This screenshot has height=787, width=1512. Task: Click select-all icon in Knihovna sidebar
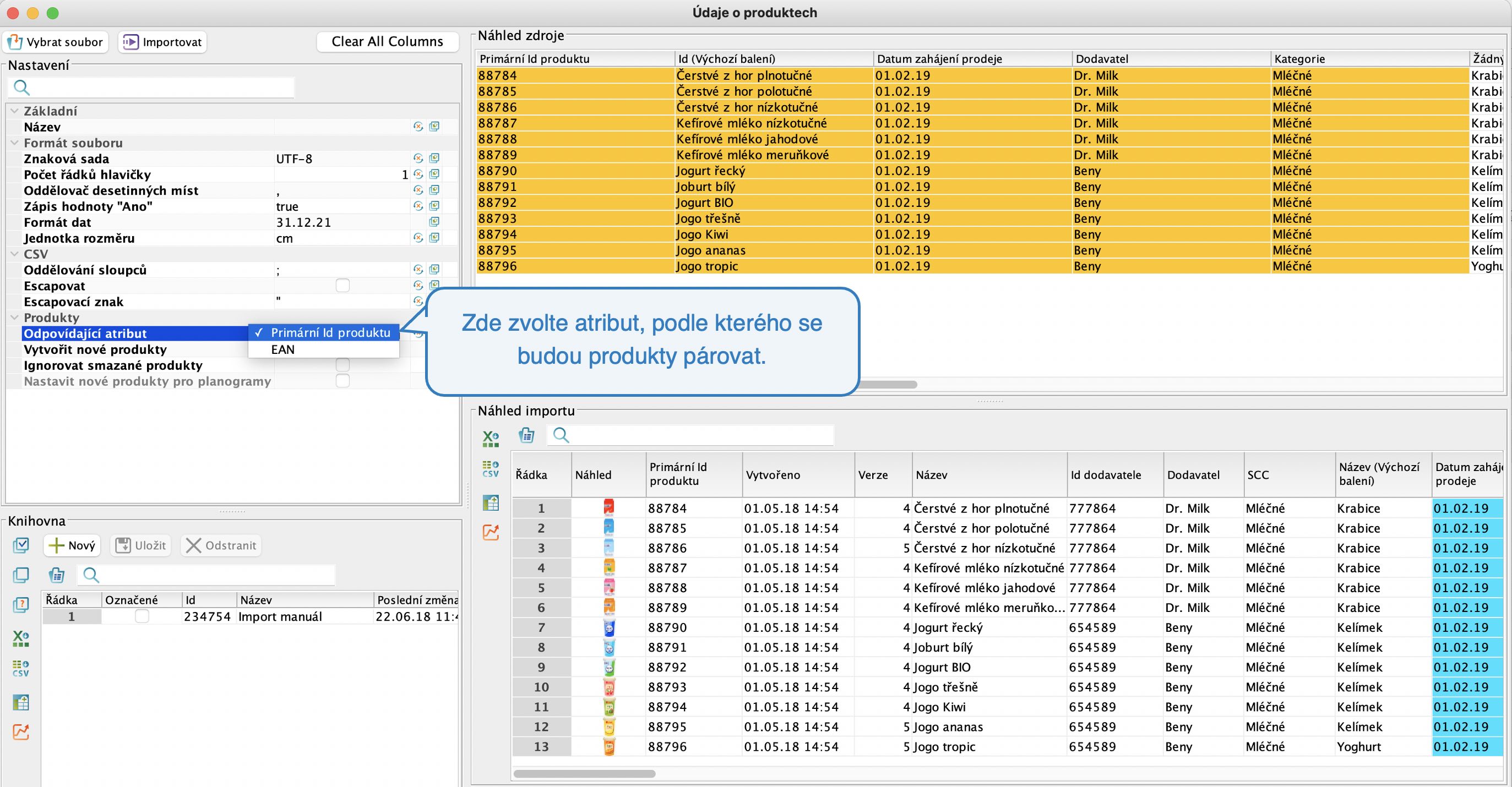(20, 546)
